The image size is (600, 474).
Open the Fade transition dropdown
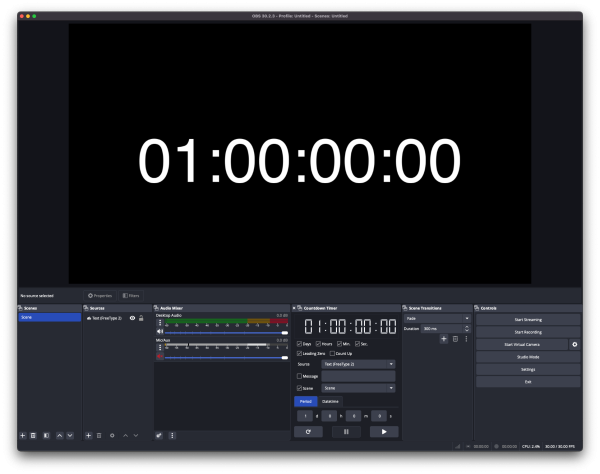(x=437, y=318)
